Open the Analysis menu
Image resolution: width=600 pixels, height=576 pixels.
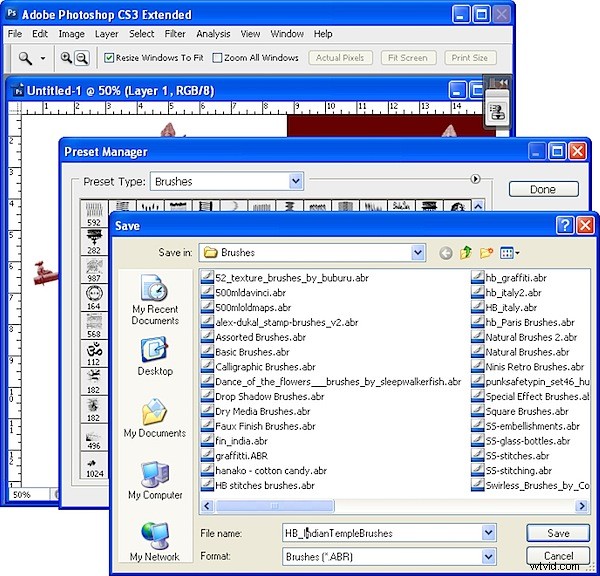point(213,34)
